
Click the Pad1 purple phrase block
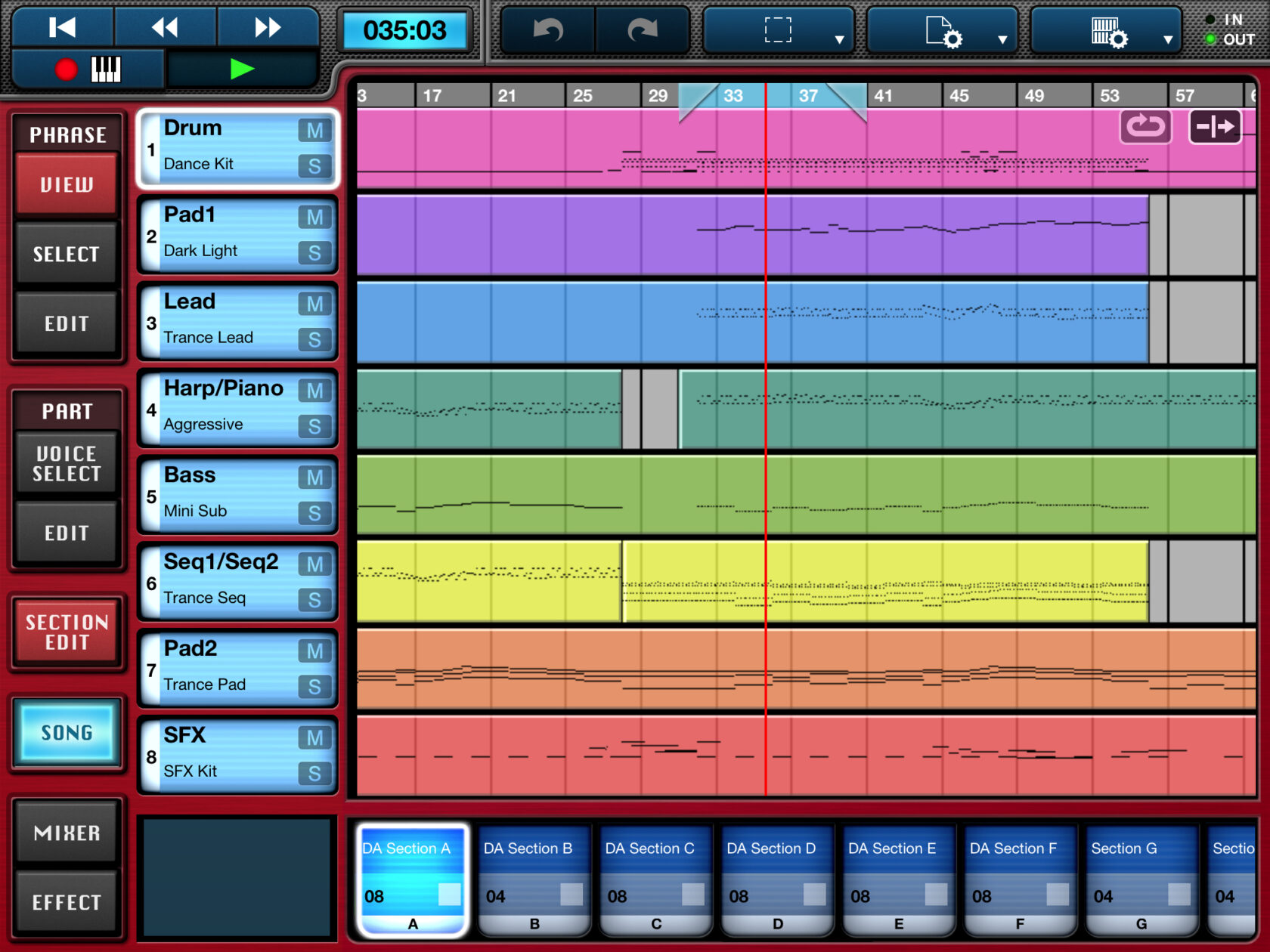click(x=752, y=235)
